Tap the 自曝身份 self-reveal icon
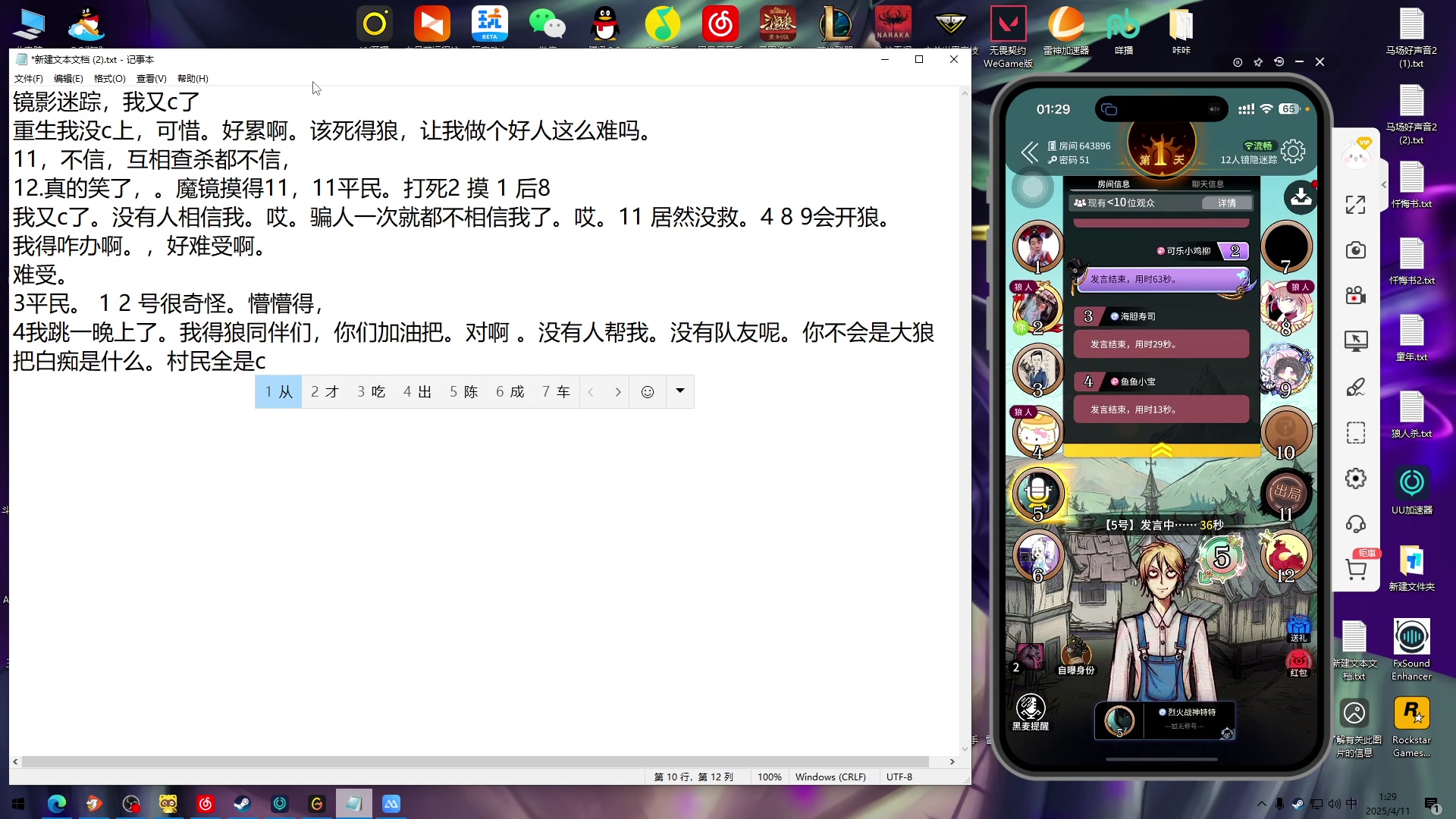Image resolution: width=1456 pixels, height=819 pixels. (x=1075, y=657)
